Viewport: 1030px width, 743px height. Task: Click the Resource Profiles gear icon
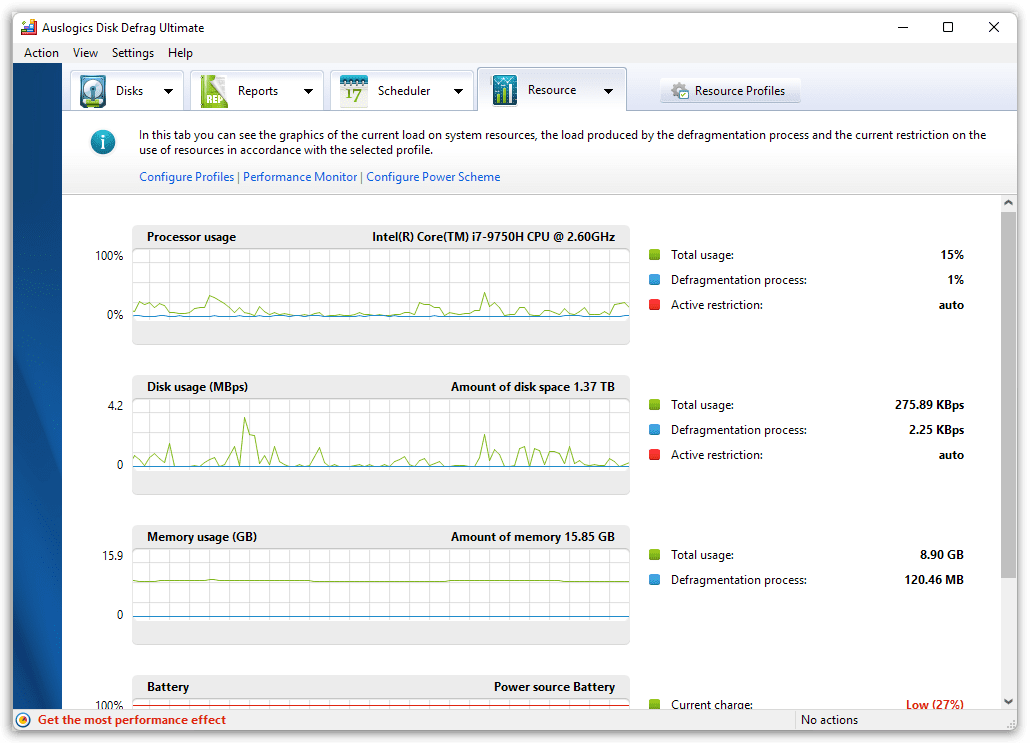coord(680,91)
